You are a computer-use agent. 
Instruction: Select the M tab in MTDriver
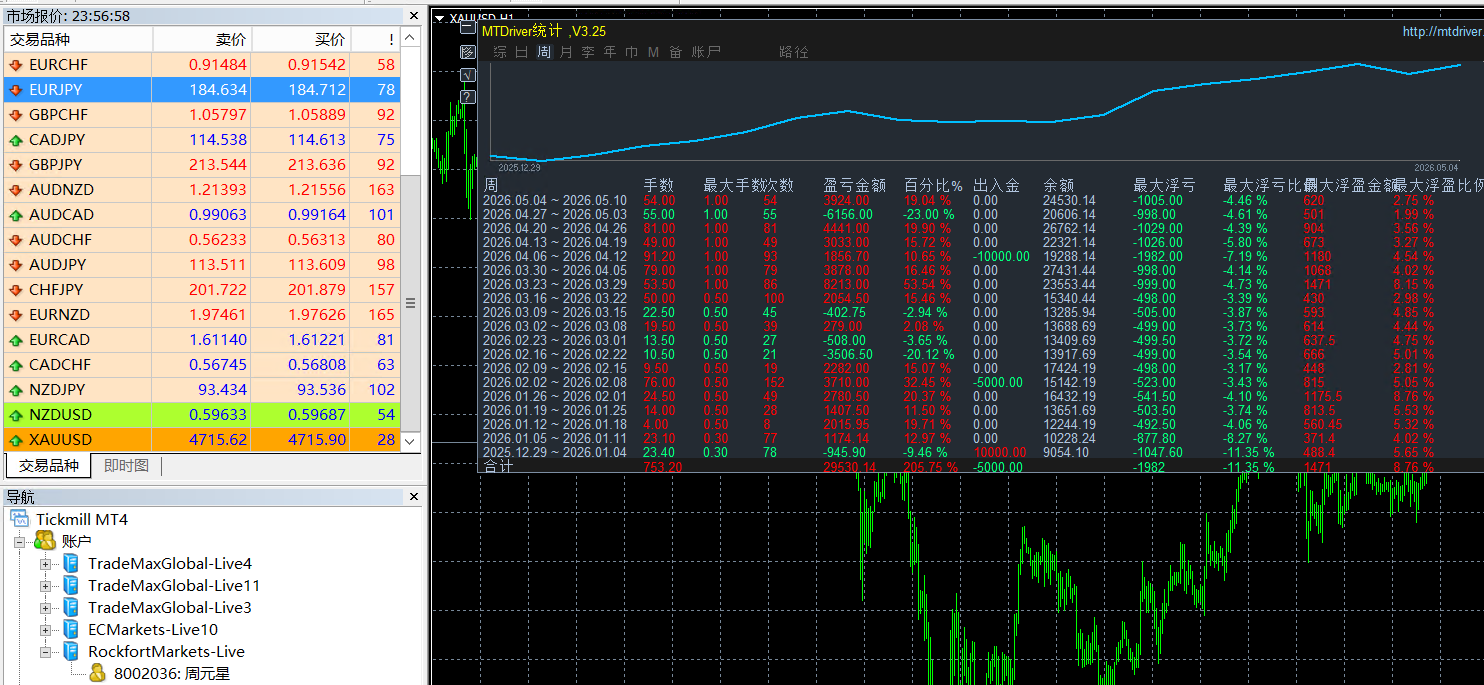click(x=653, y=52)
